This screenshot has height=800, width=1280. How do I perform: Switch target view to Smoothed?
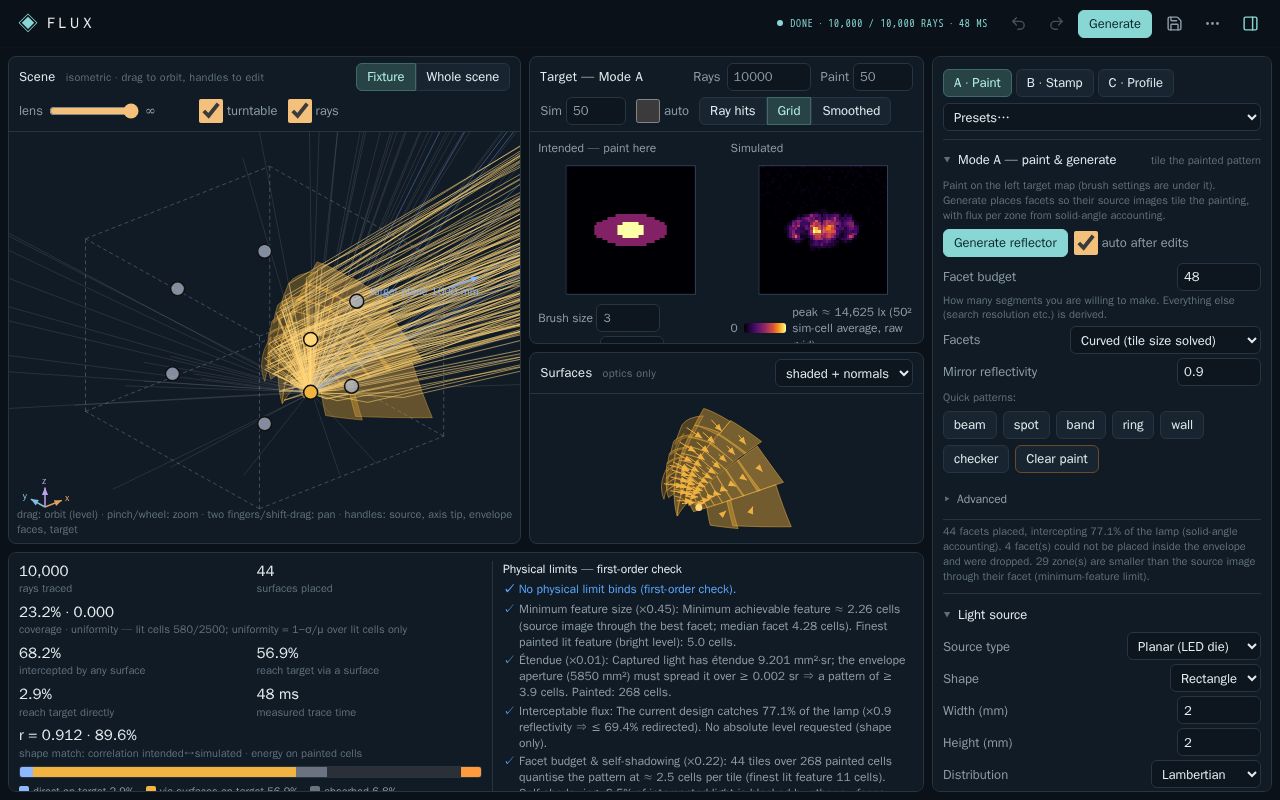pos(851,111)
